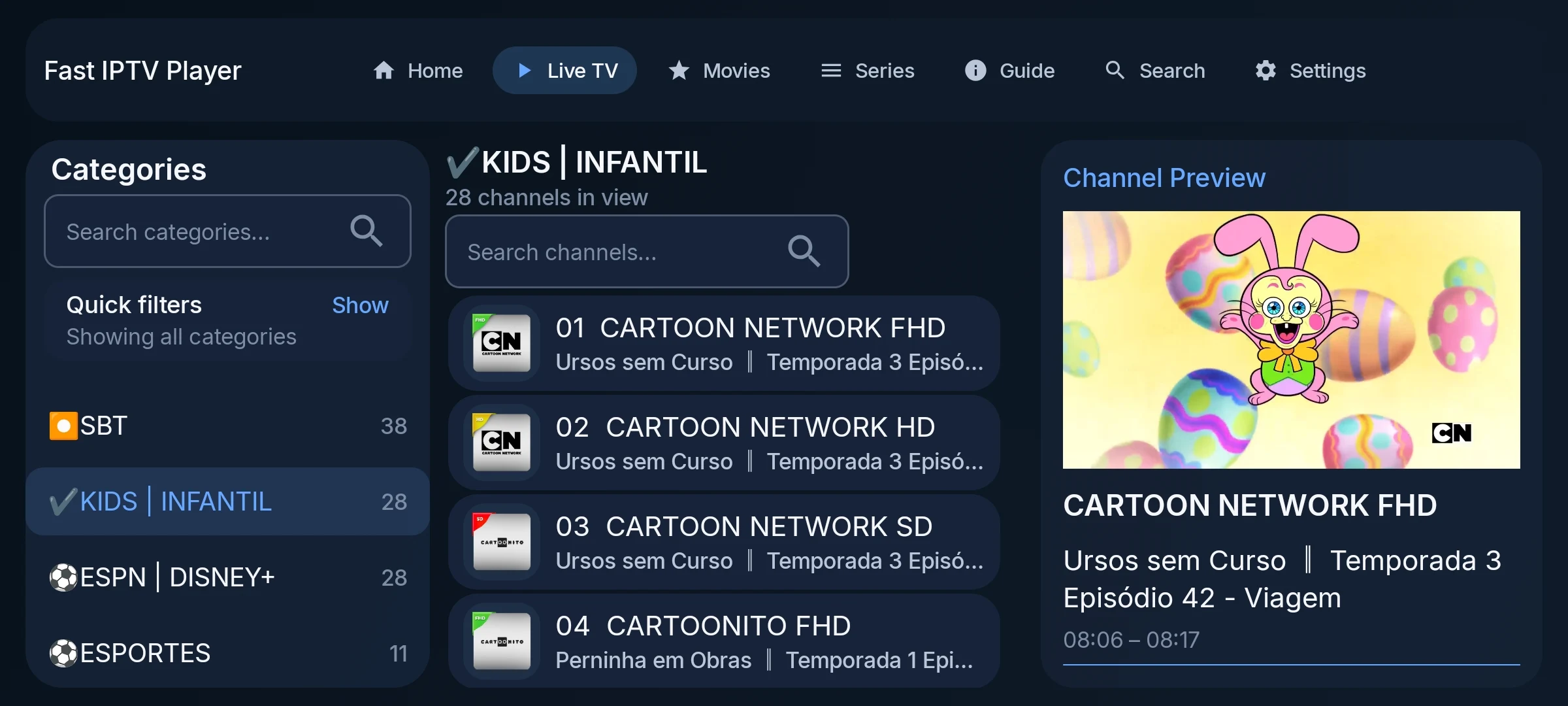
Task: Play 02 CARTOON NETWORK HD channel
Action: (724, 443)
